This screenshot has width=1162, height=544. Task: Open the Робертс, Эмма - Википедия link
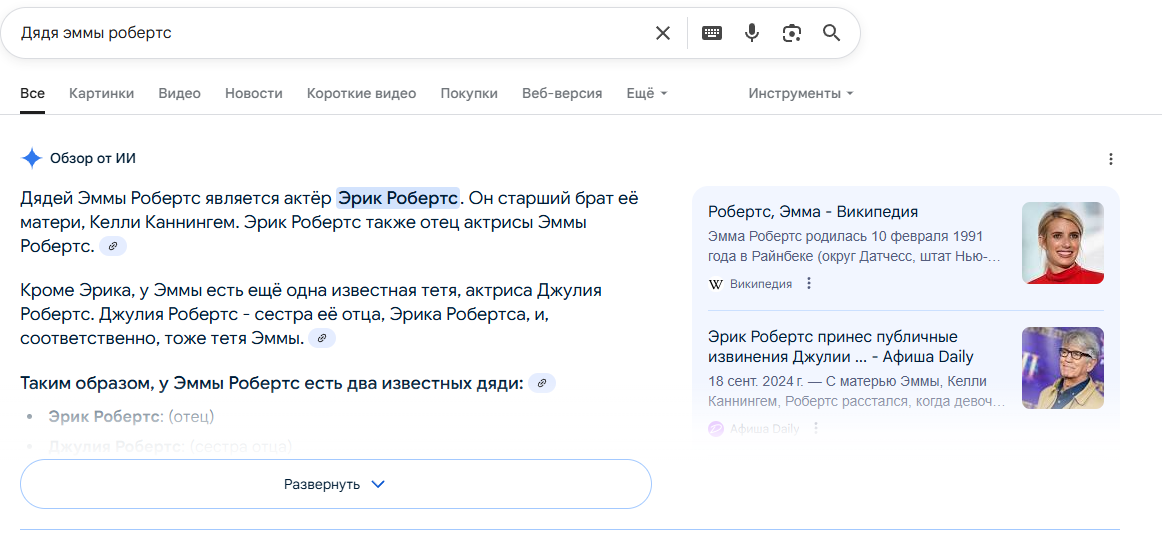tap(812, 212)
